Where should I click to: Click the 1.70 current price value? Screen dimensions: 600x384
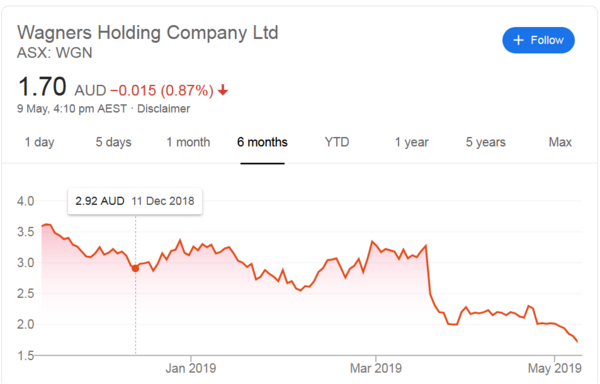42,86
